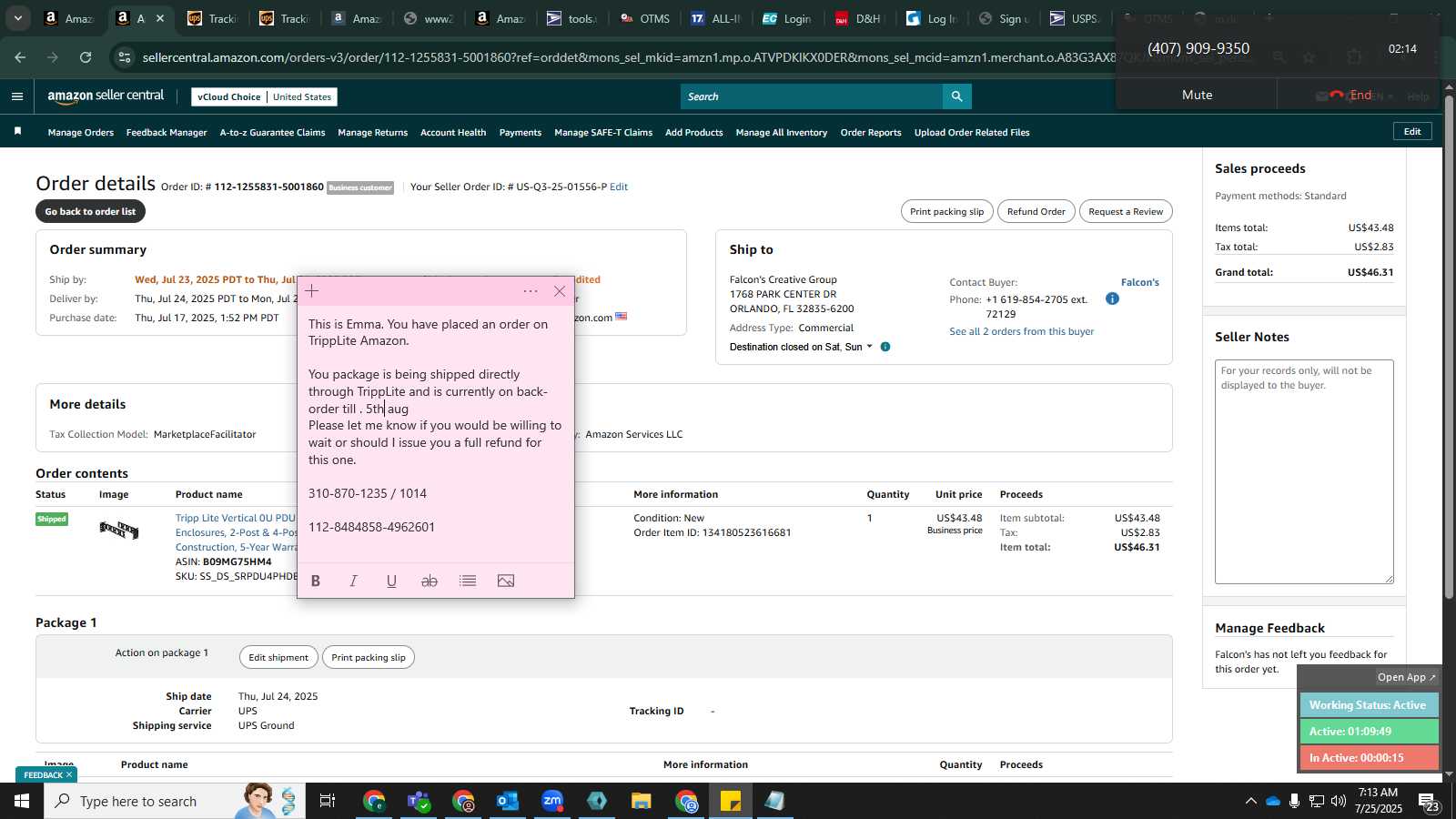See all 2 orders from this buyer
The image size is (1456, 819).
1022,331
